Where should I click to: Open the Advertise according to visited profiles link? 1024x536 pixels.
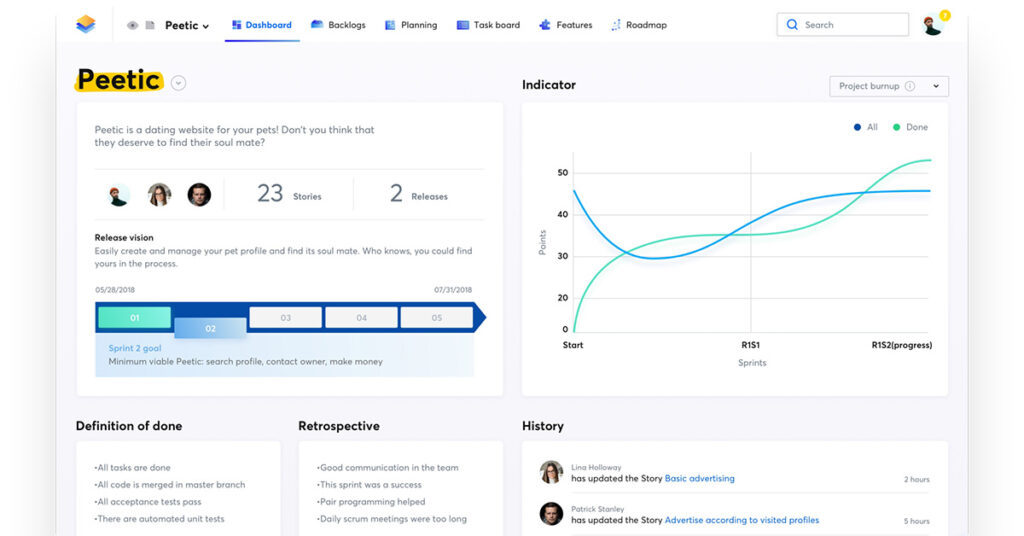click(x=741, y=520)
